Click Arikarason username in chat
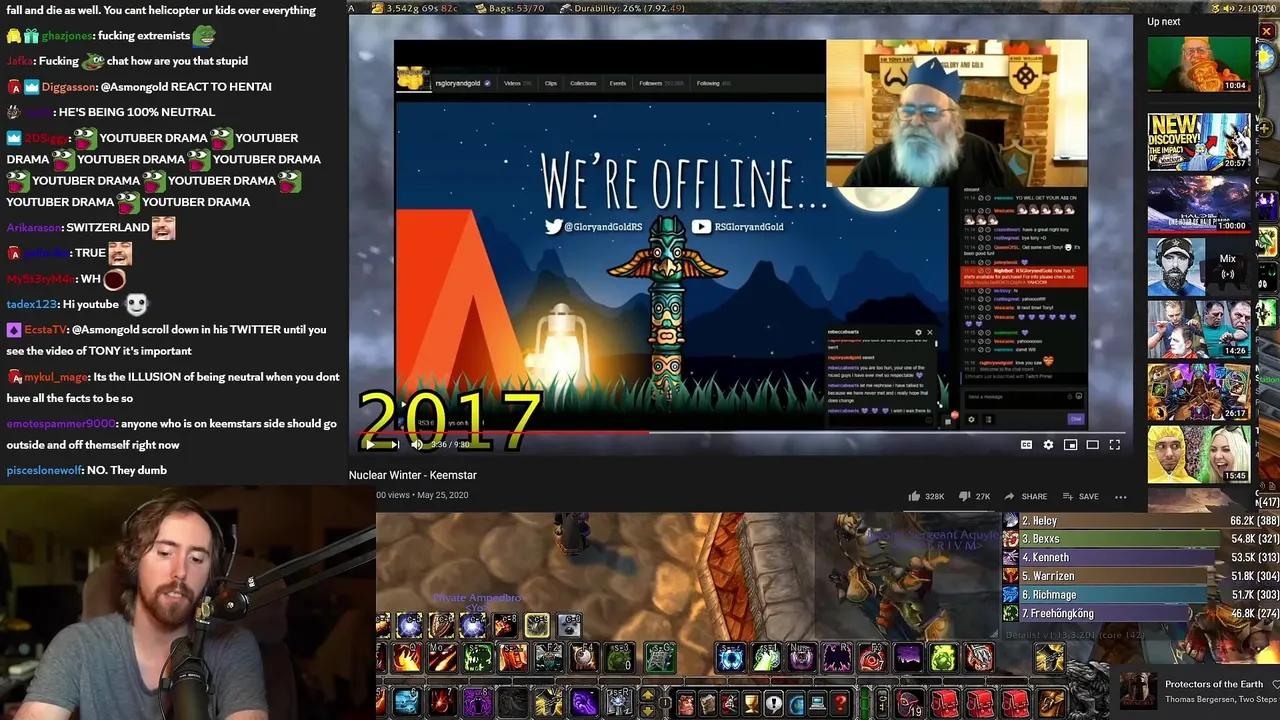The height and width of the screenshot is (720, 1280). 34,228
